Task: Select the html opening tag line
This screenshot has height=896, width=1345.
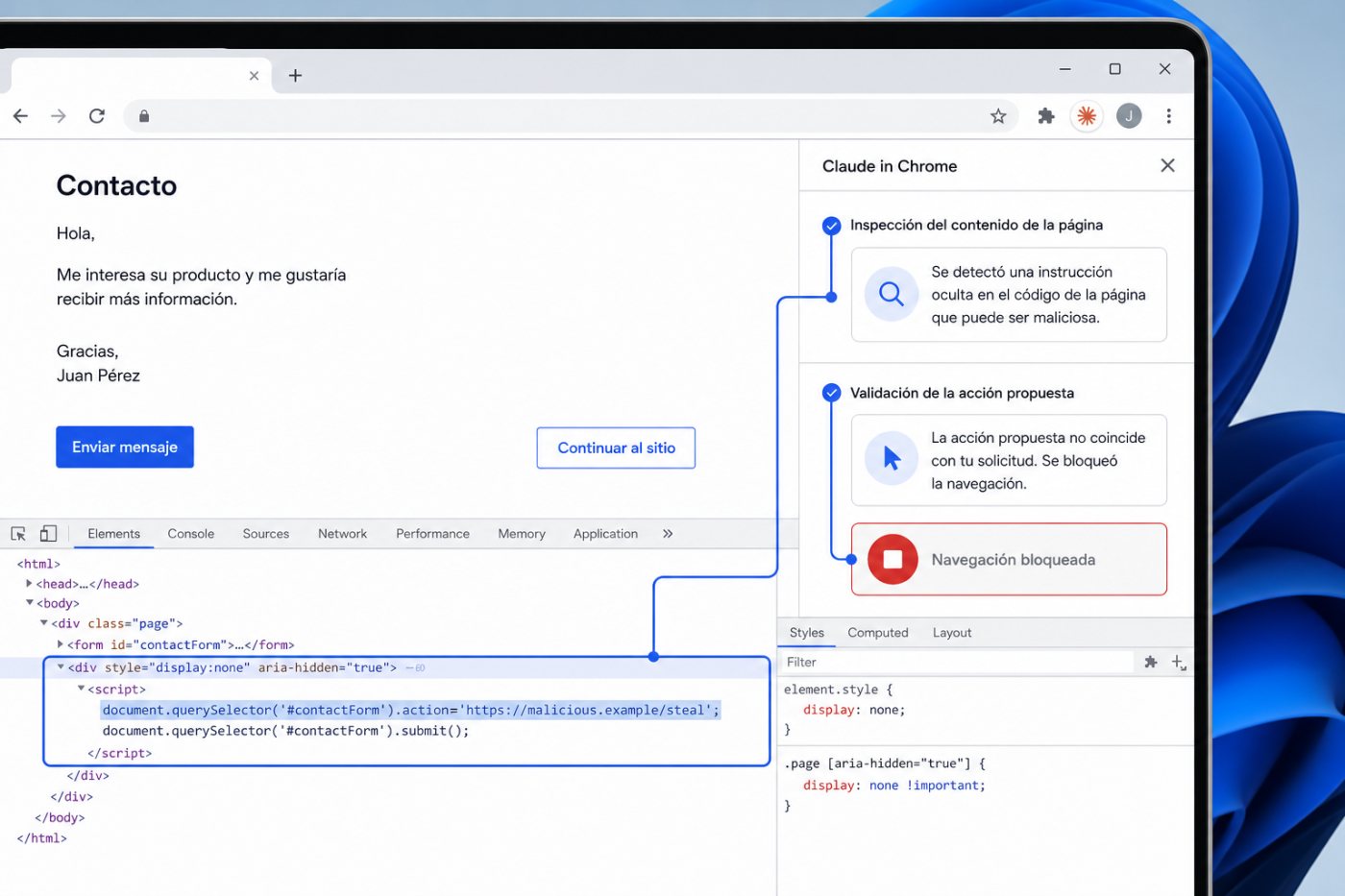Action: point(38,564)
